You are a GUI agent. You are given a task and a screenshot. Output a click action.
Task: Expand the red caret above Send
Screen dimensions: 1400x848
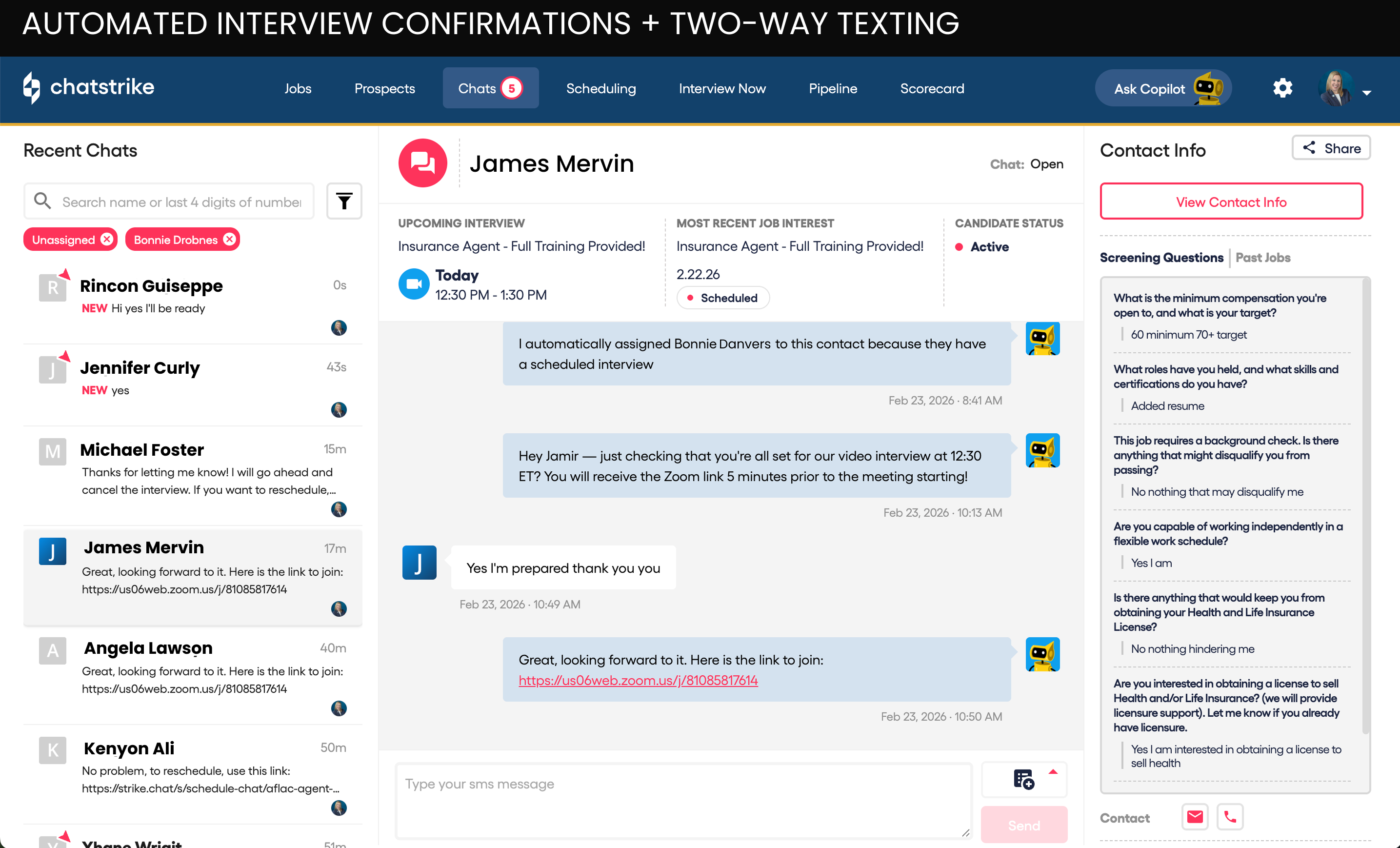point(1053,771)
